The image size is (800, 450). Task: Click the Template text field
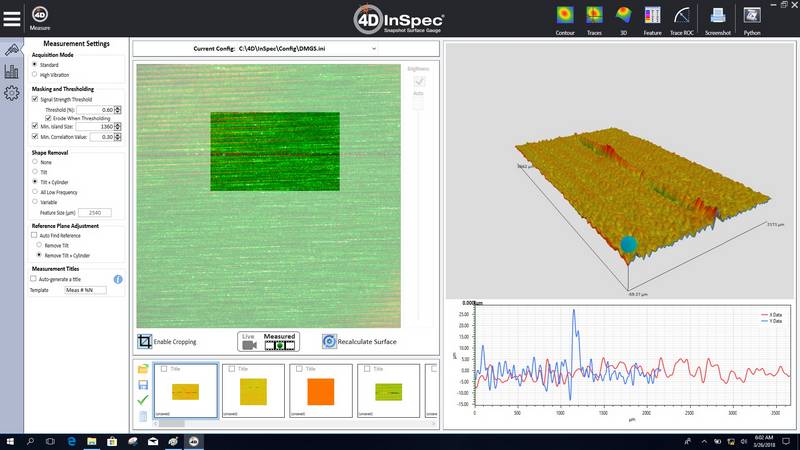click(x=86, y=290)
